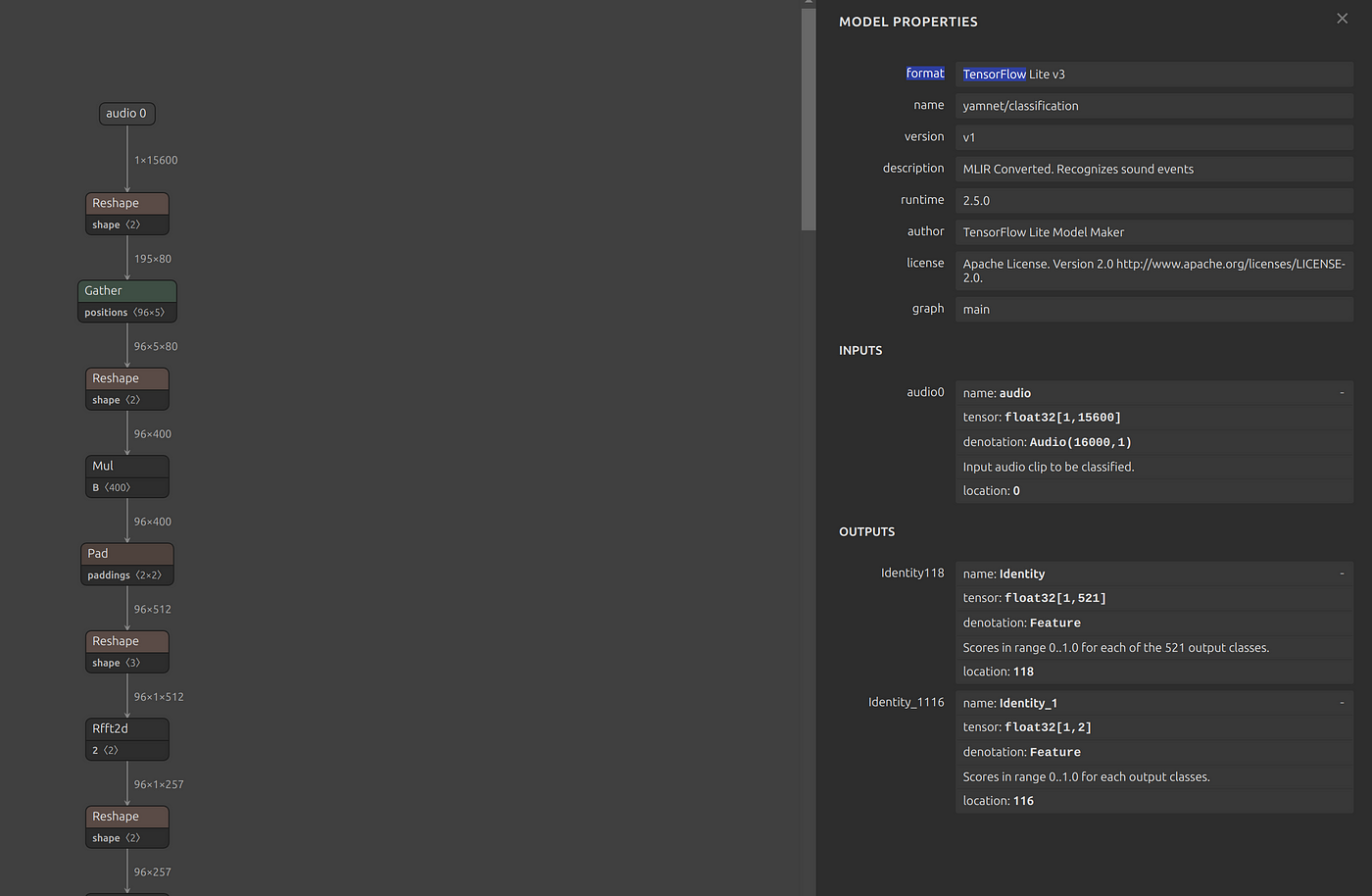Screen dimensions: 1372x896
Task: Select the Gather node
Action: click(127, 291)
